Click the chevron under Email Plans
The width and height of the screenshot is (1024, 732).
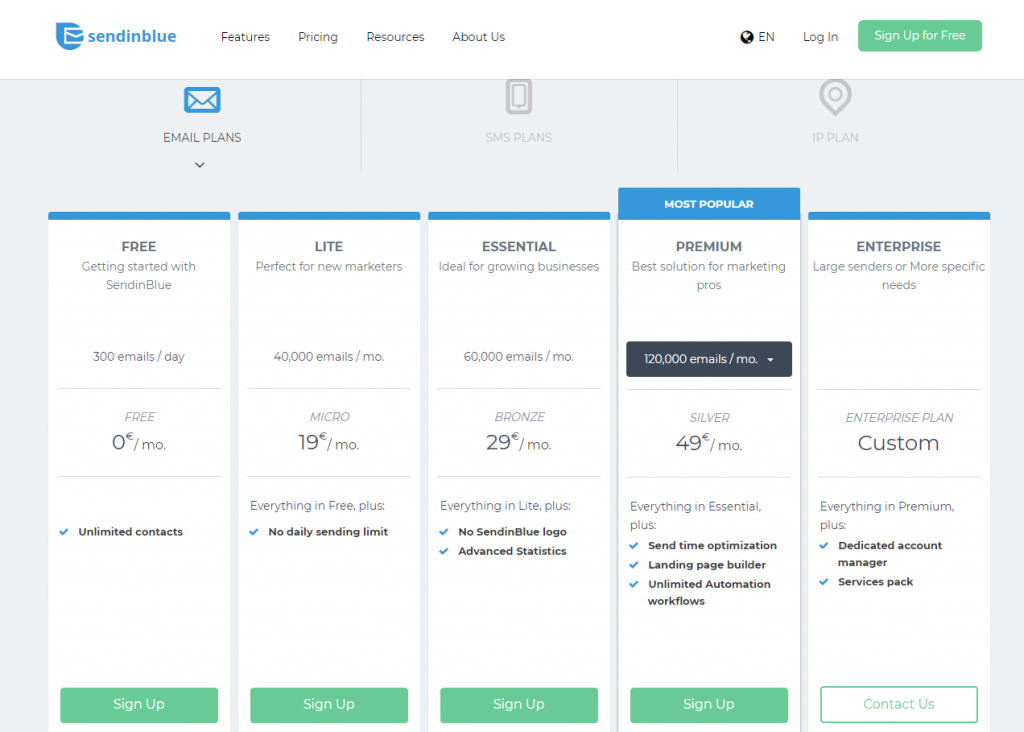tap(200, 165)
